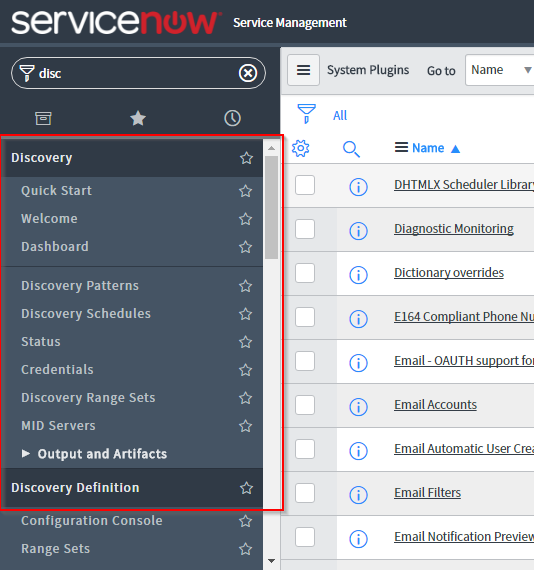Image resolution: width=534 pixels, height=570 pixels.
Task: Open Discovery Range Sets module
Action: tap(88, 398)
